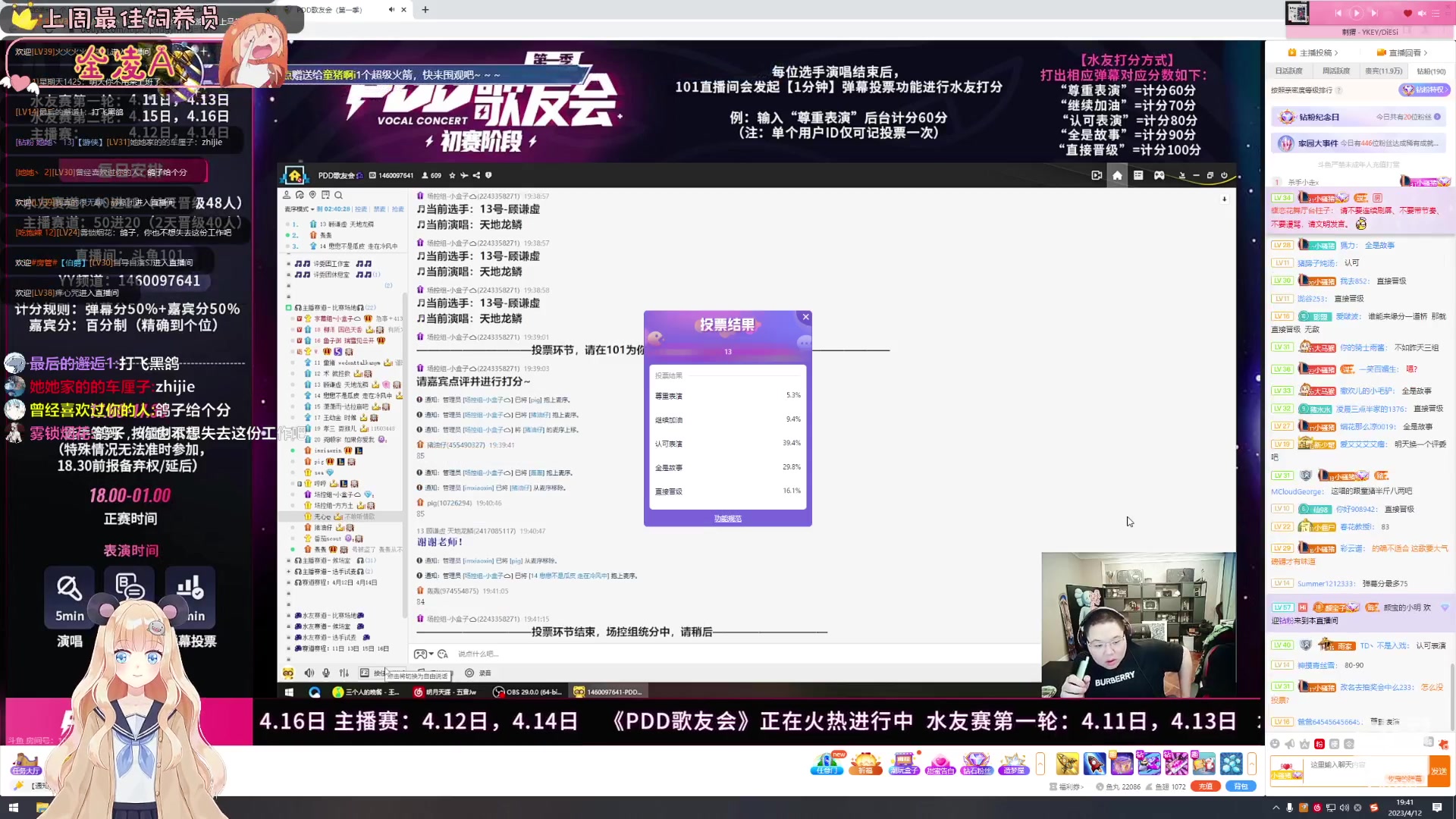Expand 评委团工作室 channel
This screenshot has height=819, width=1456.
click(288, 264)
